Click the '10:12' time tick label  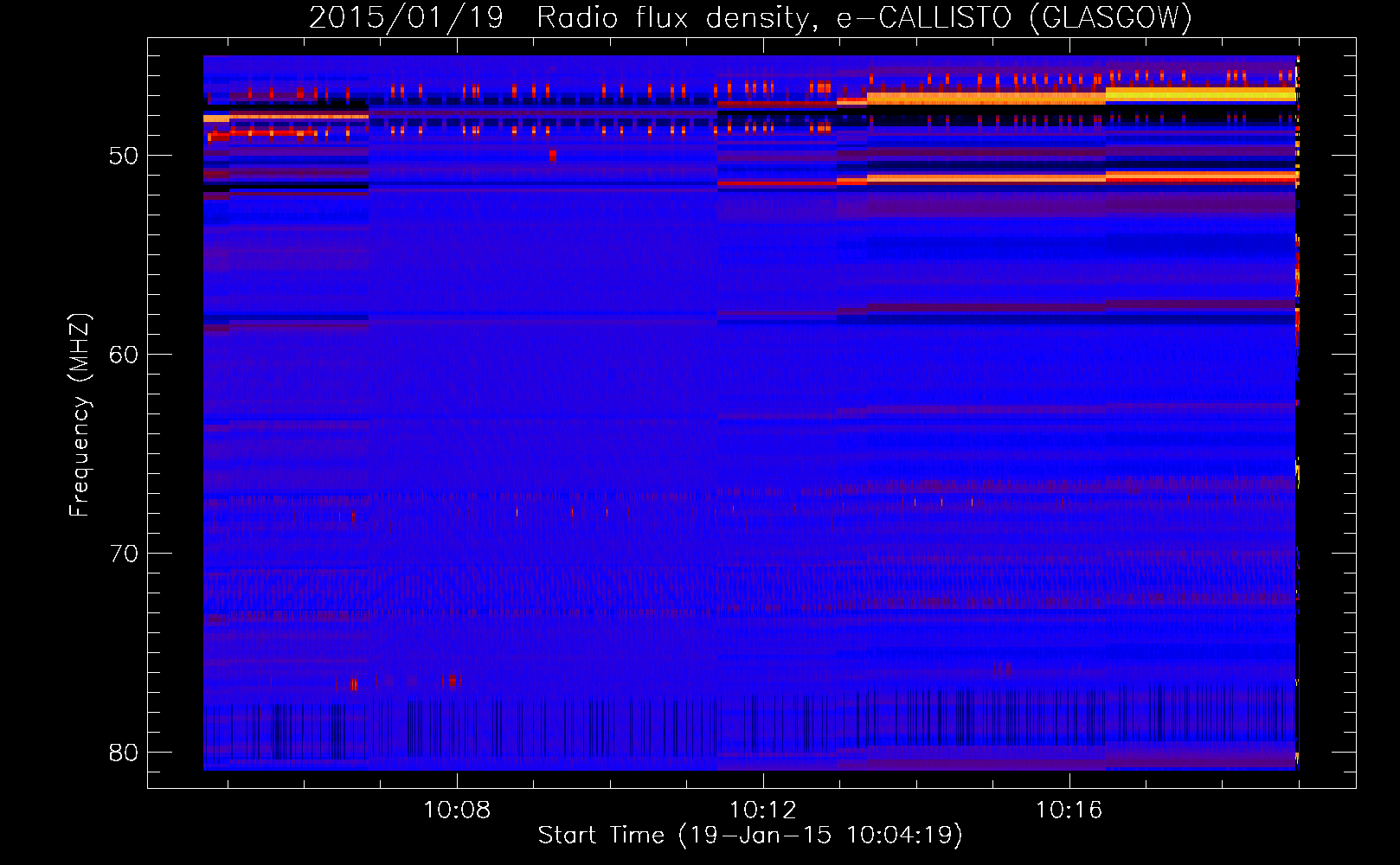click(x=762, y=810)
